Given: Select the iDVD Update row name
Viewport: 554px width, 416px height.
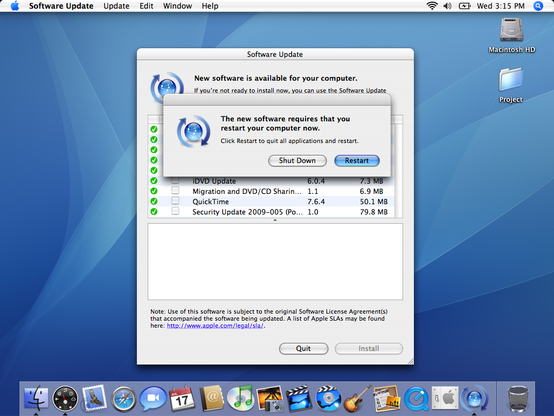Looking at the screenshot, I should [x=214, y=181].
